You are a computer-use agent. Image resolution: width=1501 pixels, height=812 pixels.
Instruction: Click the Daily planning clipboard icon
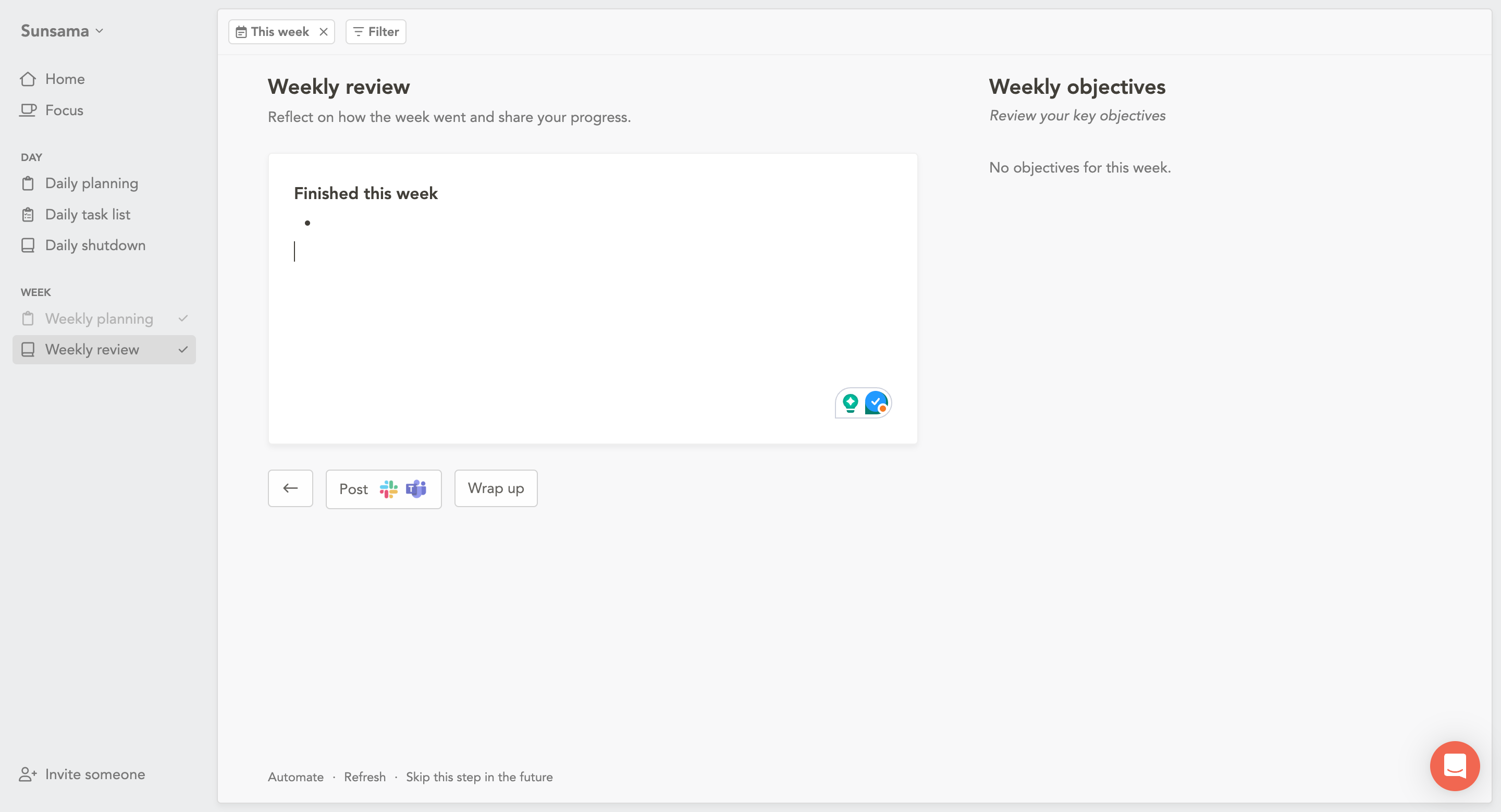[x=28, y=183]
